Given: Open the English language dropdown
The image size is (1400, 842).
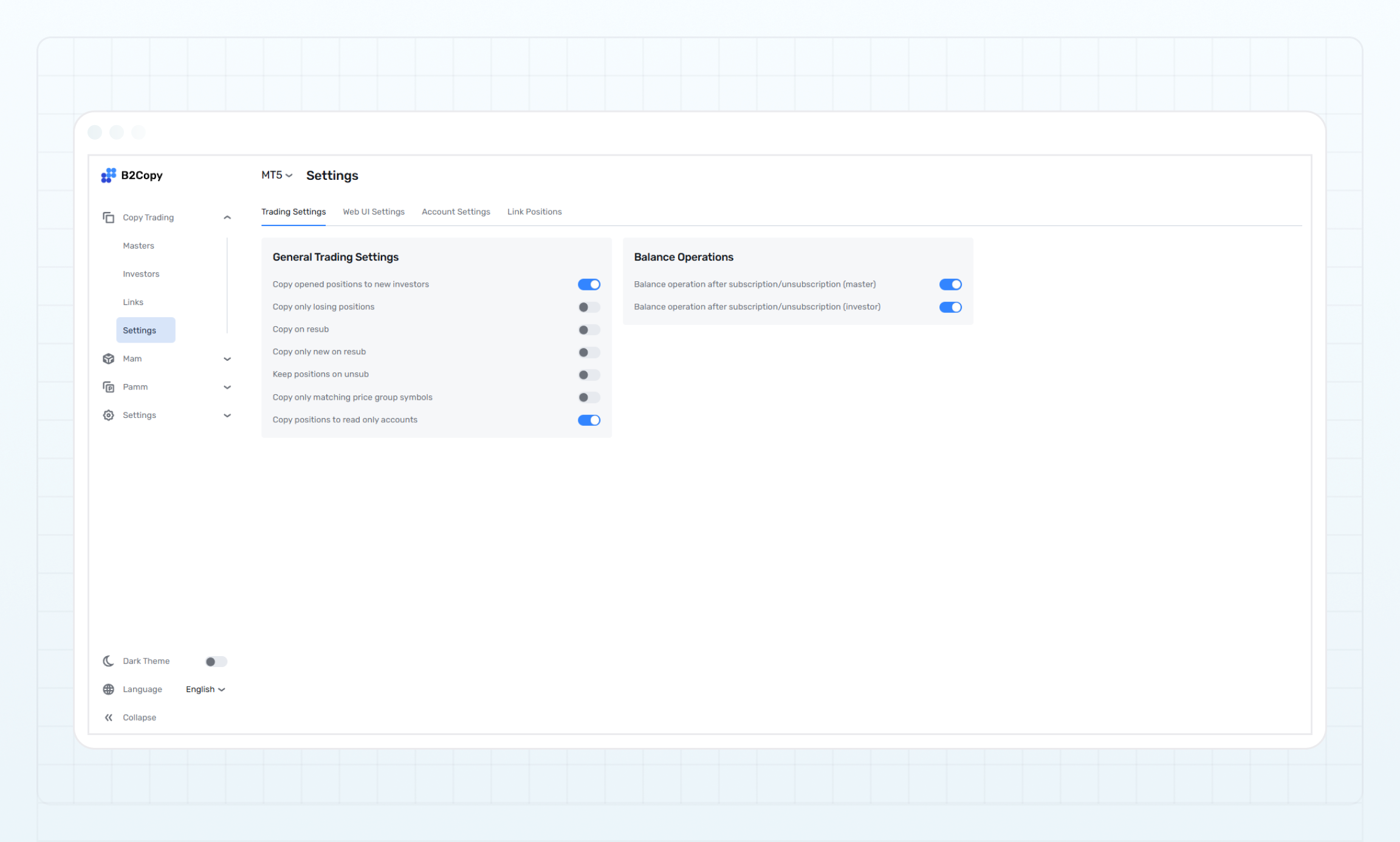Looking at the screenshot, I should click(205, 689).
